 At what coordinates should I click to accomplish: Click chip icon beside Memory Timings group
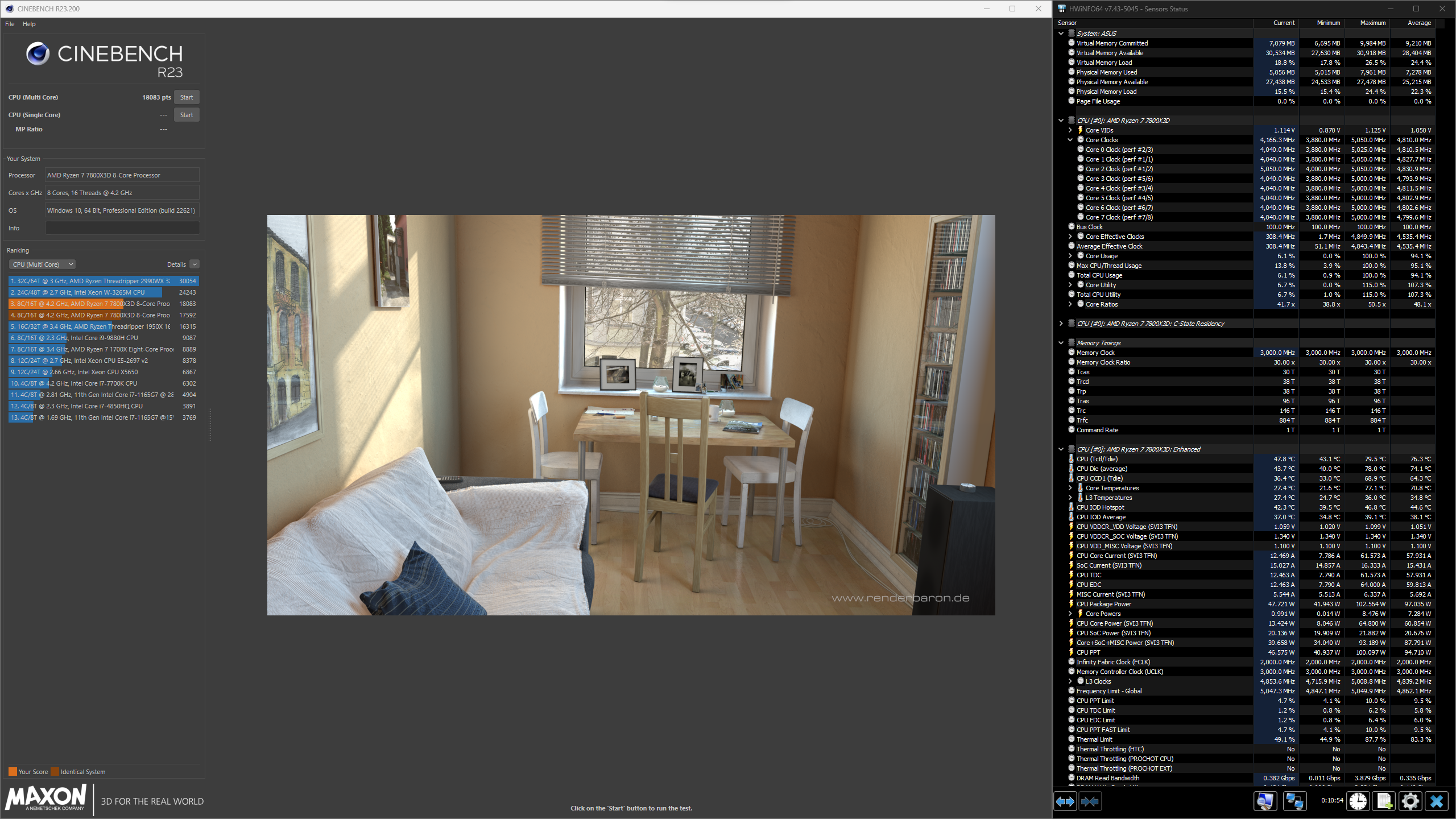[1072, 343]
